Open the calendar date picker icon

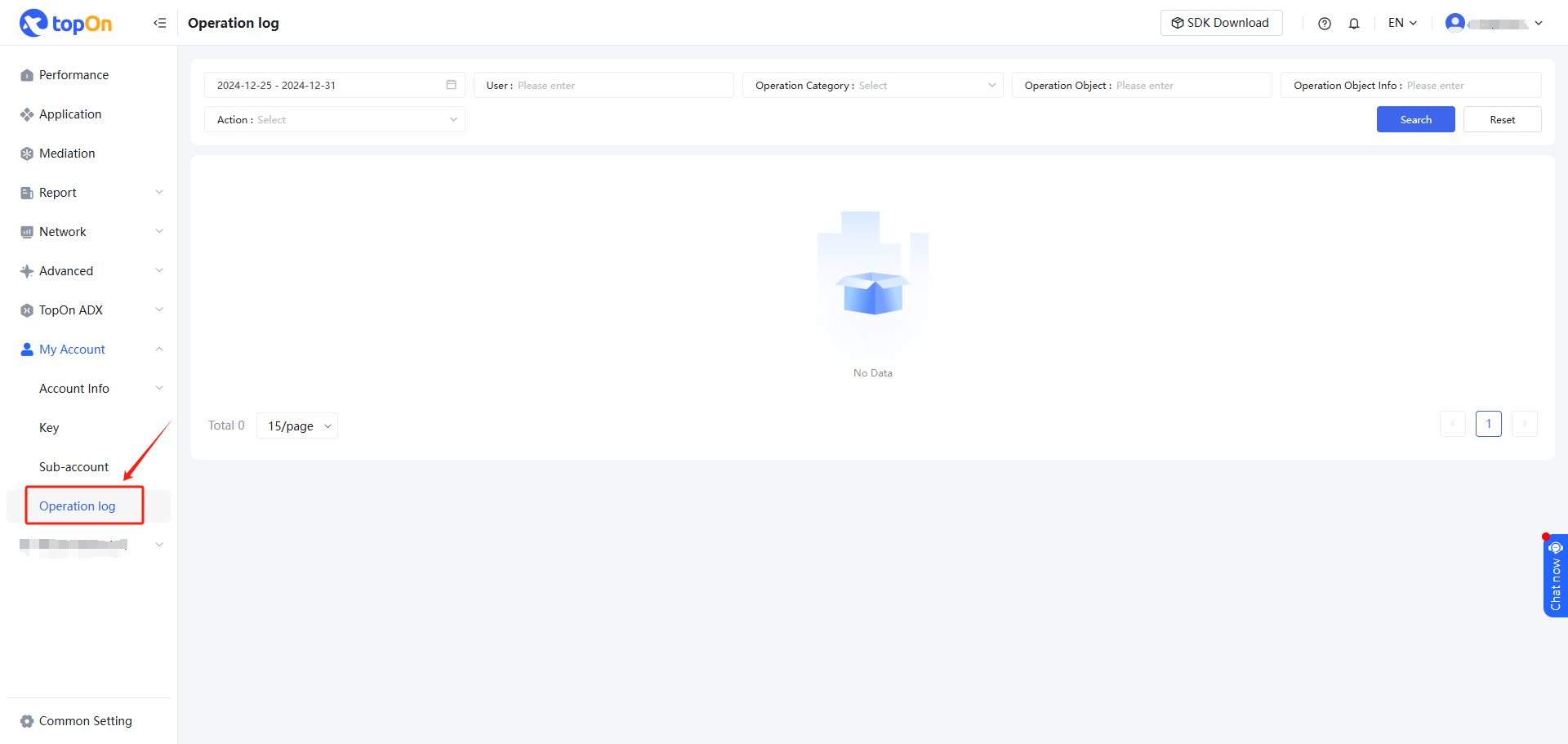451,84
